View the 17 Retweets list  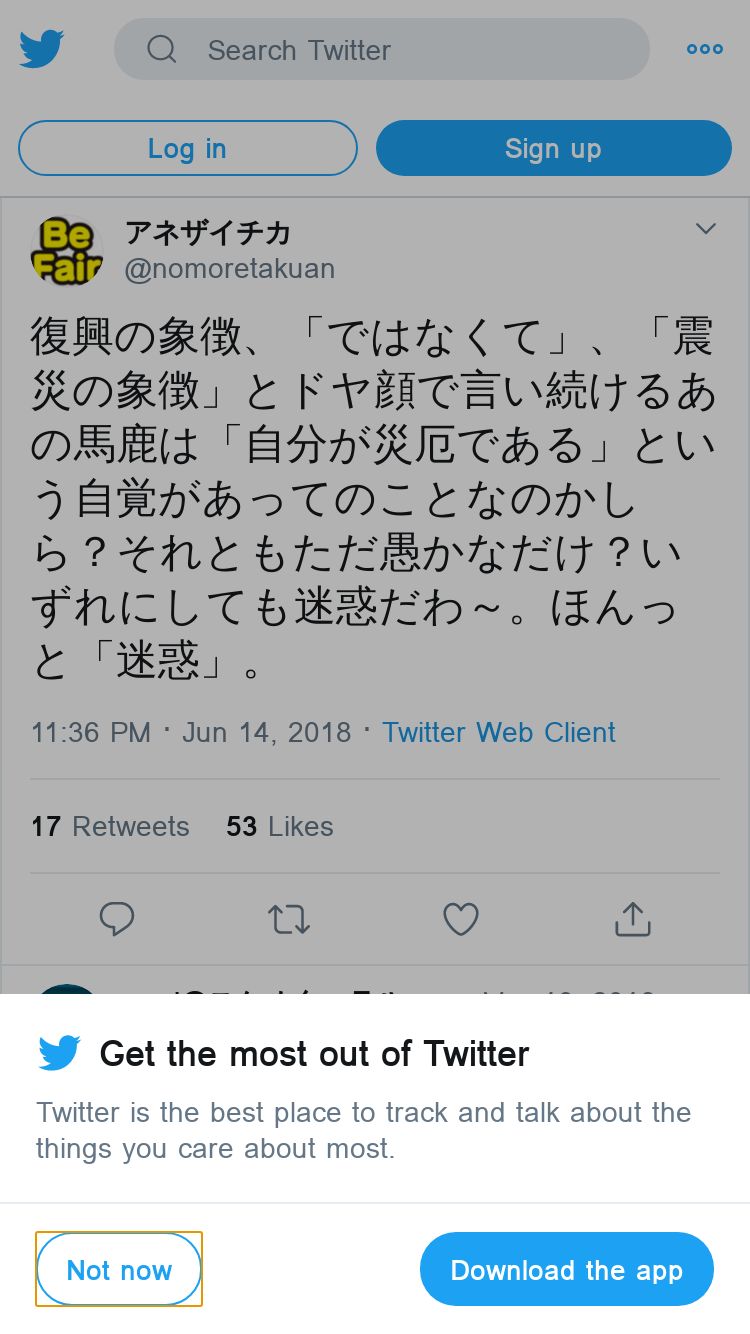(110, 826)
